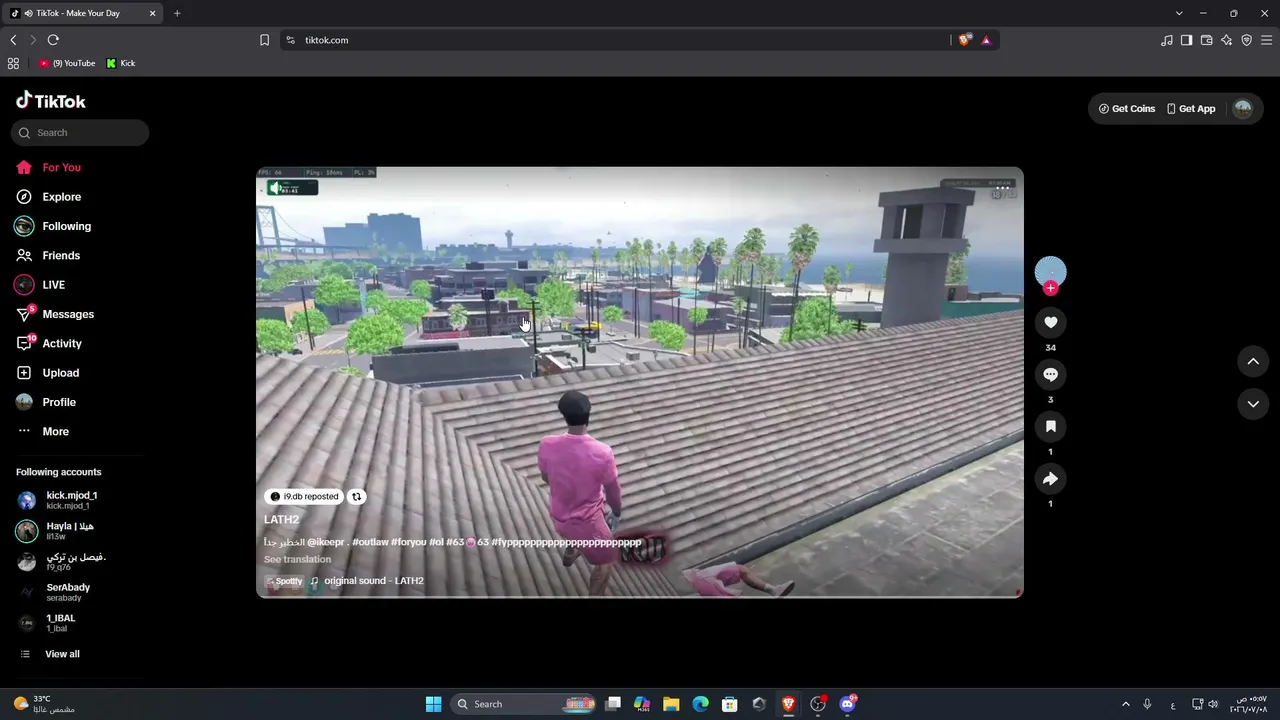Click See translation under the caption
Viewport: 1280px width, 720px height.
[x=297, y=560]
